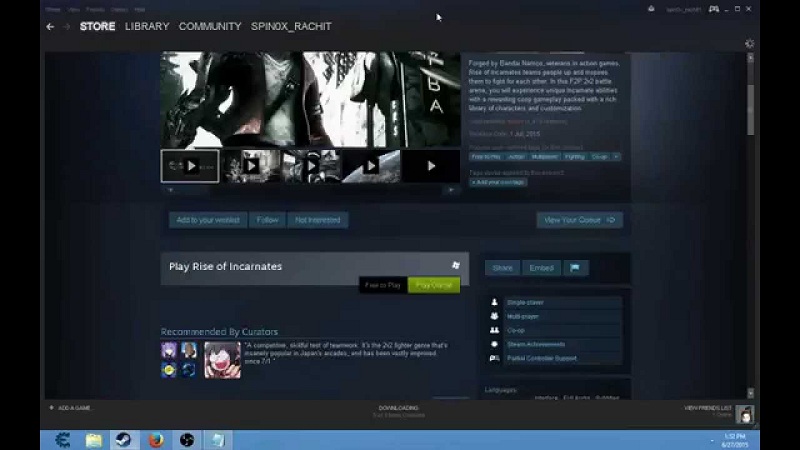Go forward with the right arrow
This screenshot has height=450, width=800.
(66, 27)
